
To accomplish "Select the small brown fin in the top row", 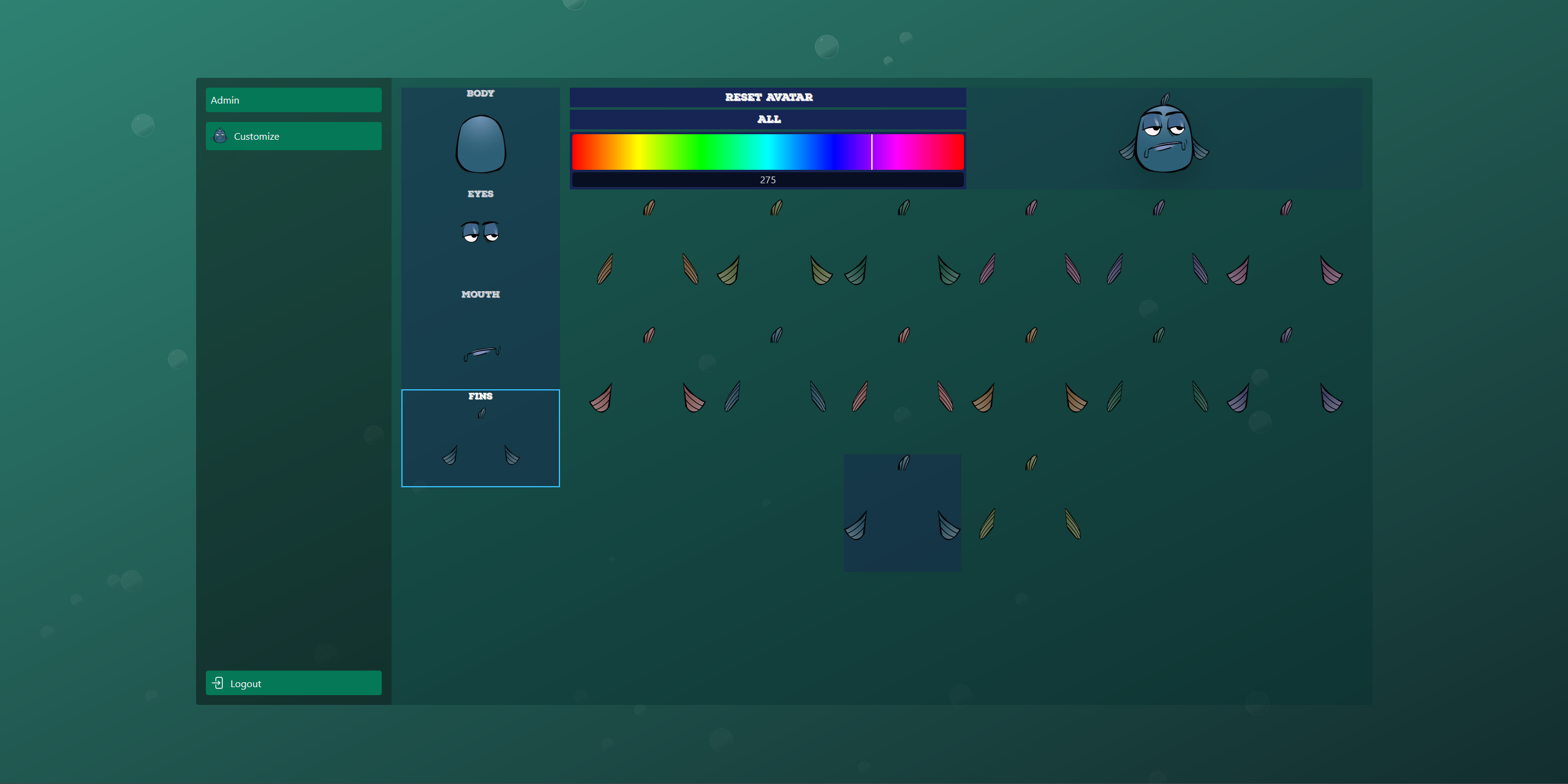I will [x=650, y=207].
